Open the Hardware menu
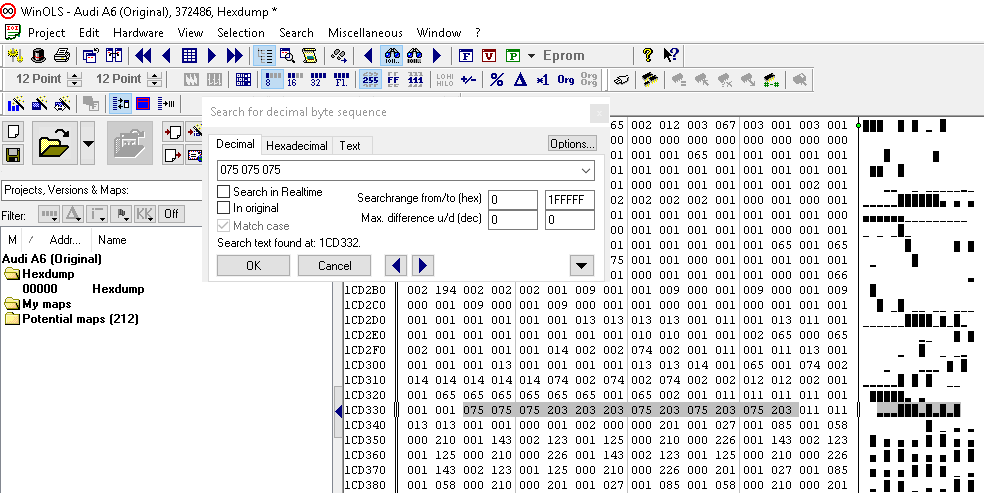The image size is (984, 493). (x=138, y=33)
